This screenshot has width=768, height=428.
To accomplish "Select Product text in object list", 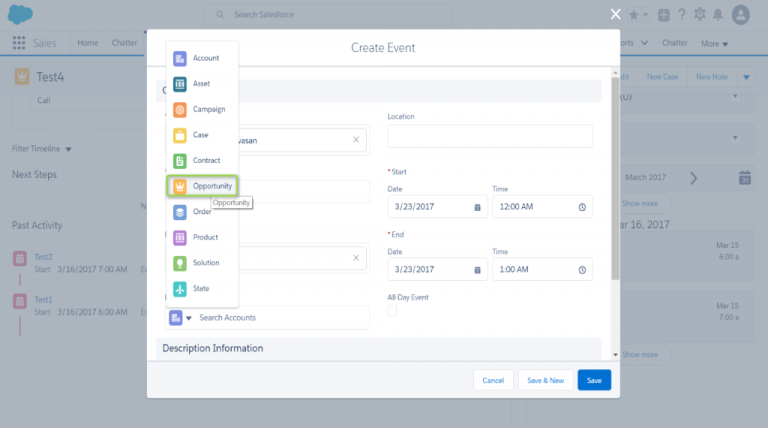I will (x=205, y=237).
